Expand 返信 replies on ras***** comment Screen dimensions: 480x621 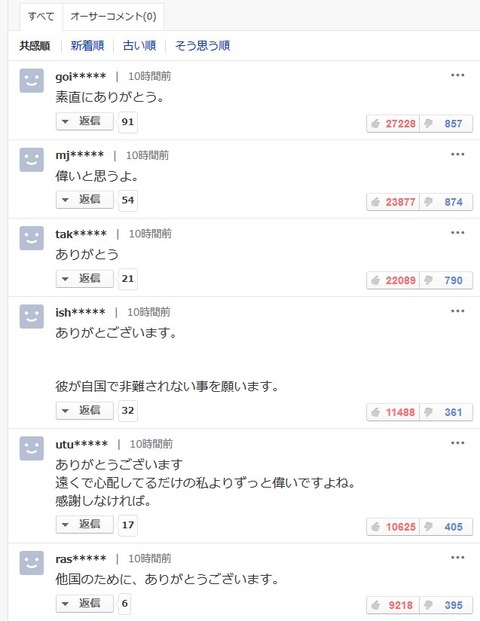click(x=85, y=603)
